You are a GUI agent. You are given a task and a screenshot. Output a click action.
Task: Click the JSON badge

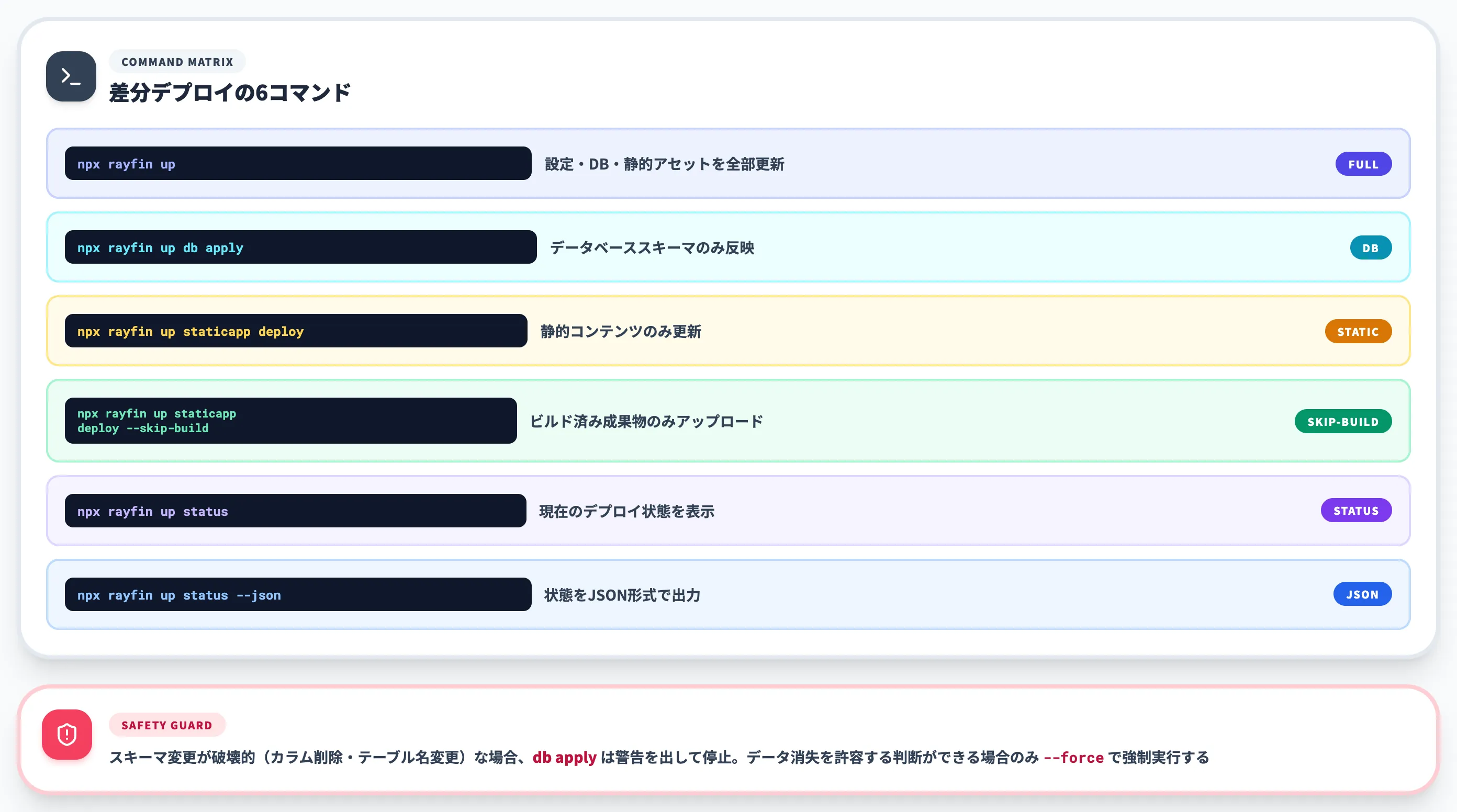click(x=1362, y=594)
